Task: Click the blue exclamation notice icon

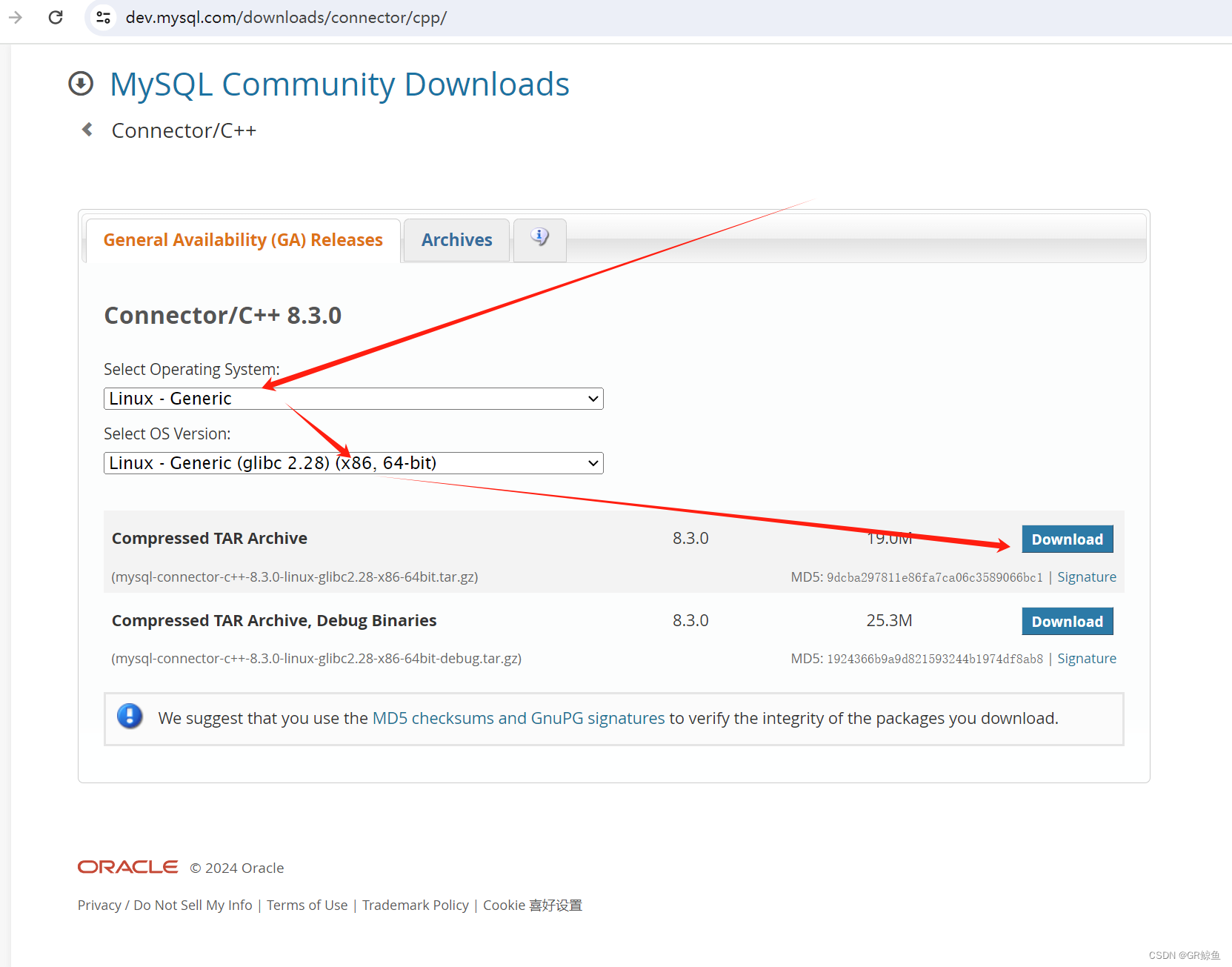Action: [130, 717]
